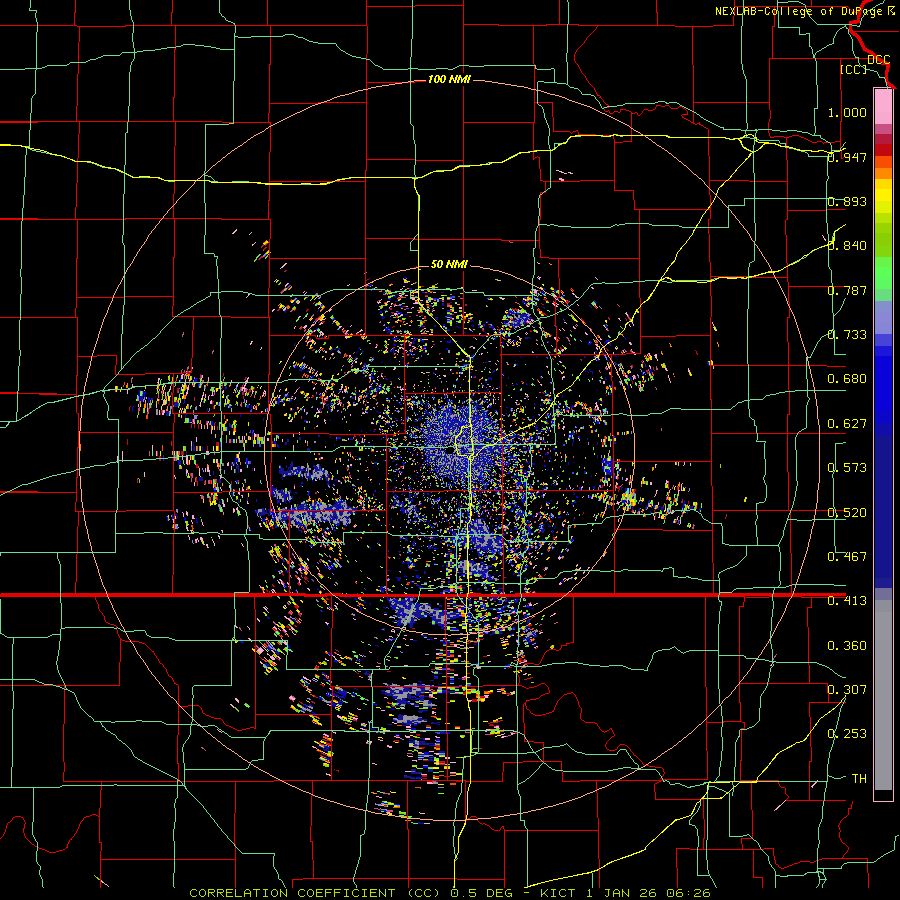Click the 0.307 scale value
This screenshot has height=900, width=900.
pos(847,690)
